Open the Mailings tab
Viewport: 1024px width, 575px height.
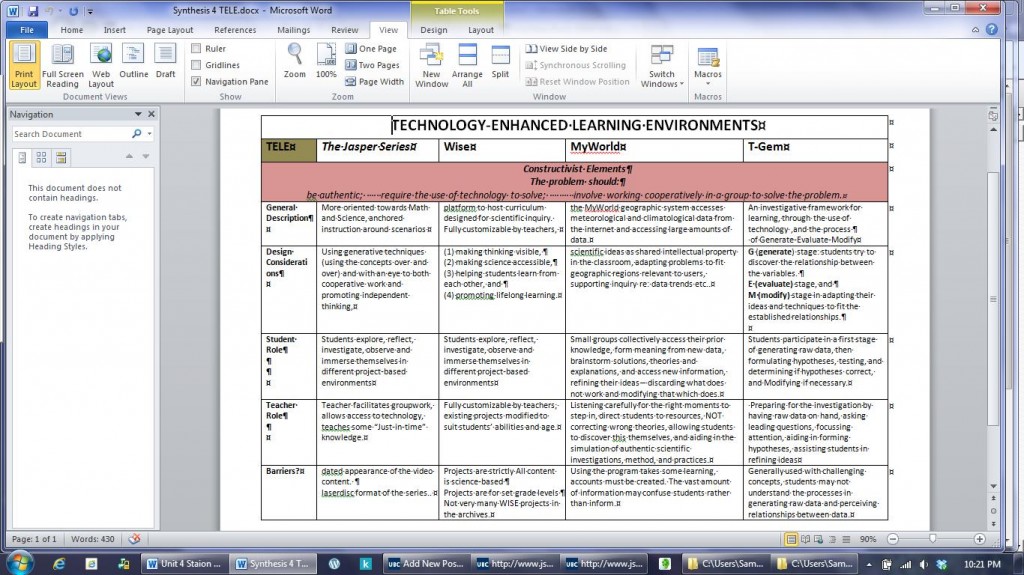point(293,29)
